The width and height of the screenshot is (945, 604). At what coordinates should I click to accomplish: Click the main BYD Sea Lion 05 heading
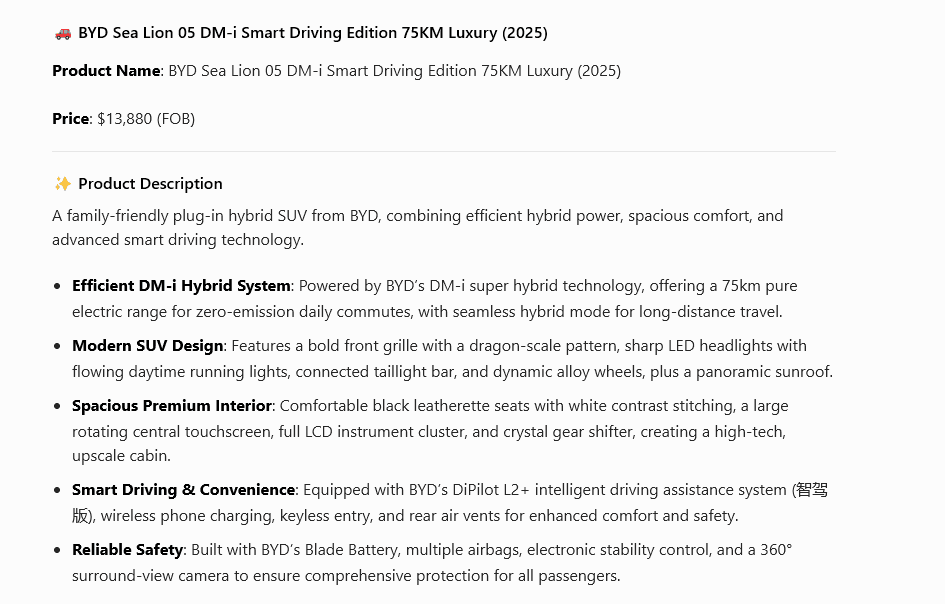coord(313,33)
